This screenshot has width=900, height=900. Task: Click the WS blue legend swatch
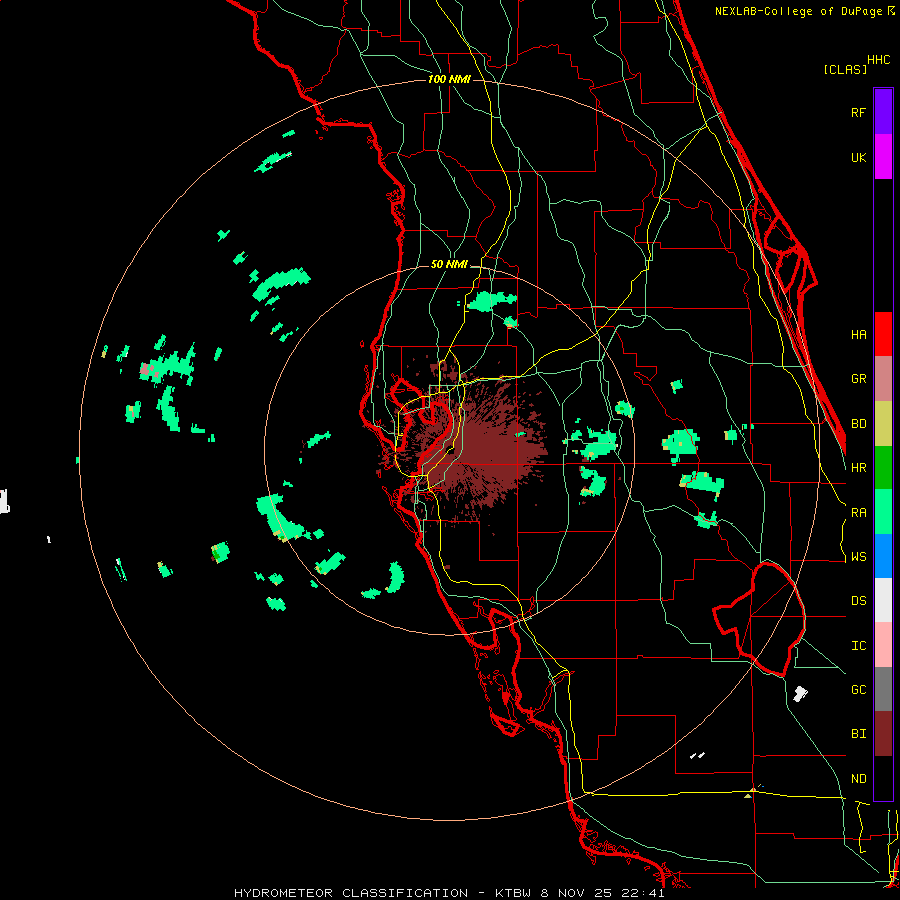click(883, 556)
